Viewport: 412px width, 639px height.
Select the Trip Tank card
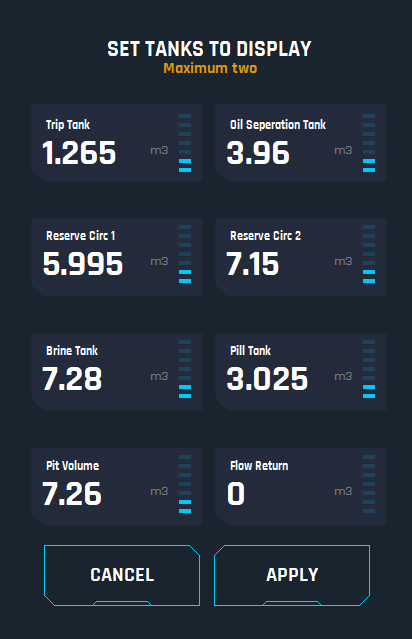click(117, 142)
